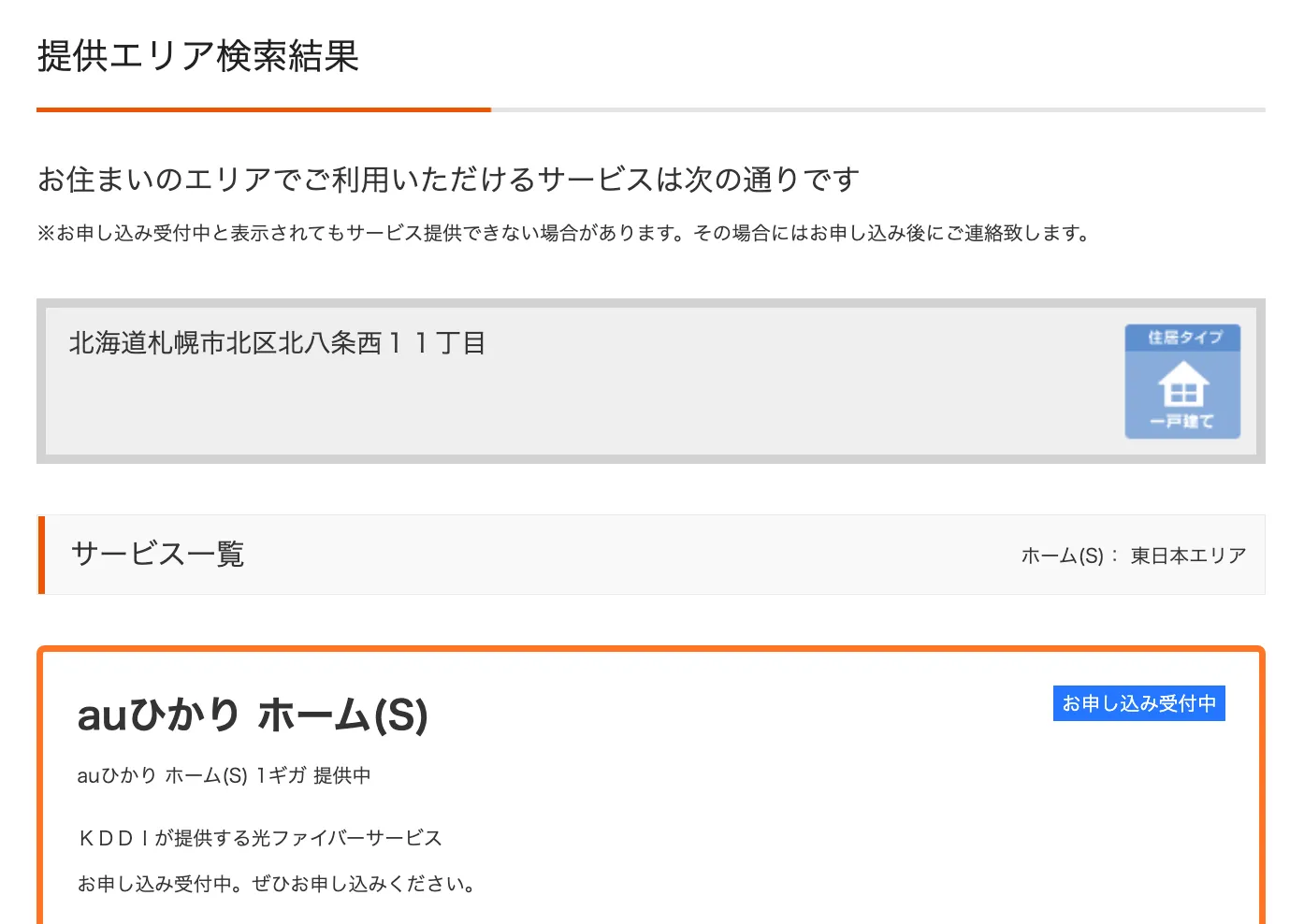Click the orange underline bar below the page title
This screenshot has height=924, width=1304.
264,110
